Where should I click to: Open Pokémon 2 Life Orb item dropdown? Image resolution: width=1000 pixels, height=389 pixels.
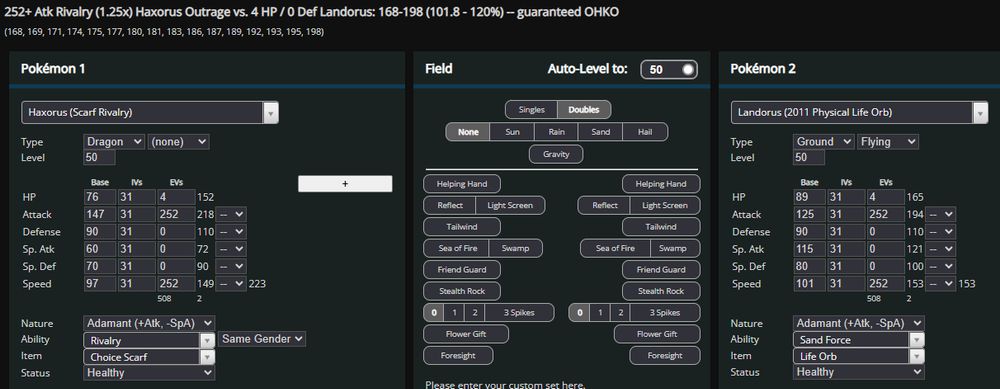(x=859, y=356)
